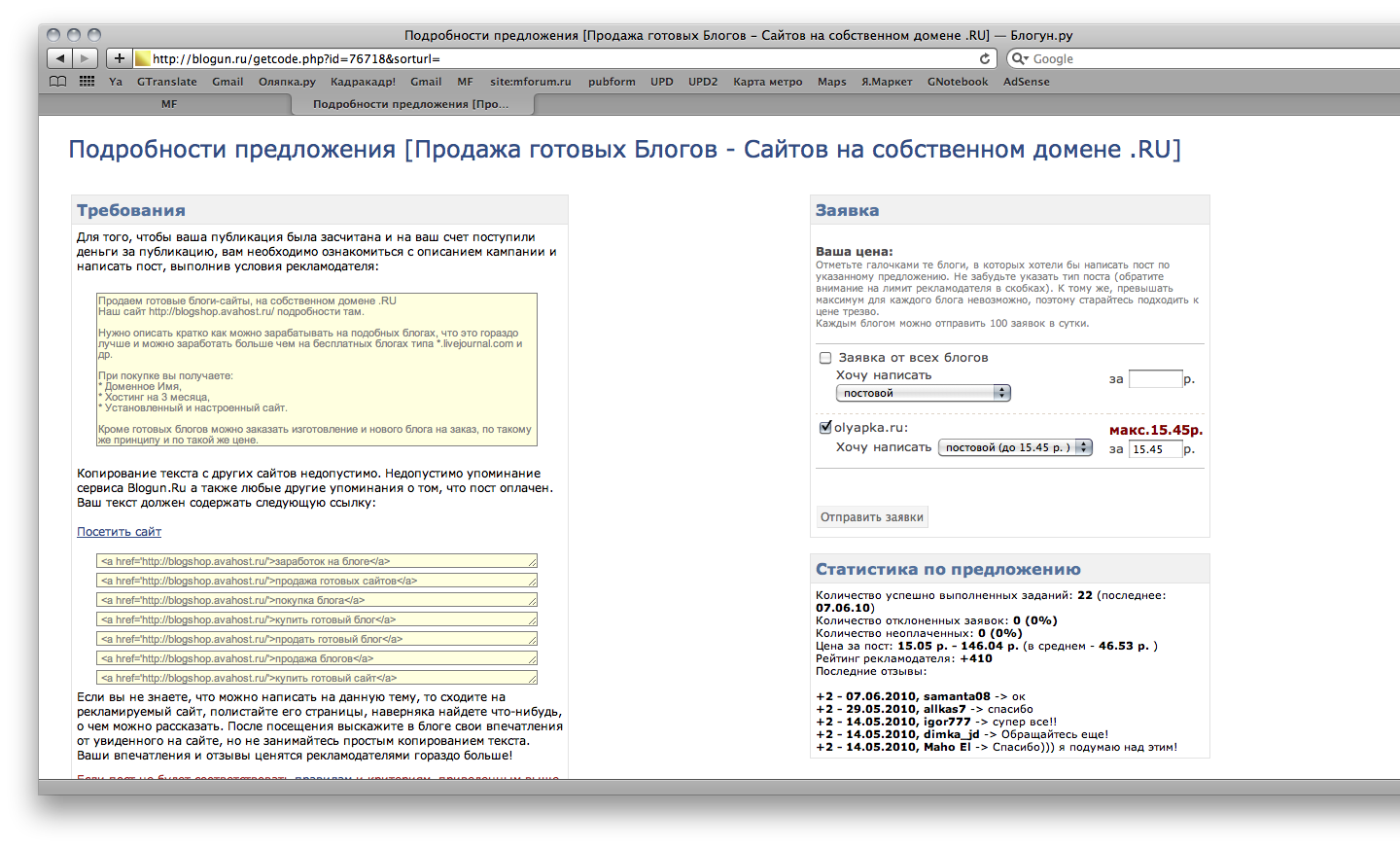Select the 'Подробности предложения' tab
Image resolution: width=1400 pixels, height=848 pixels.
click(410, 104)
